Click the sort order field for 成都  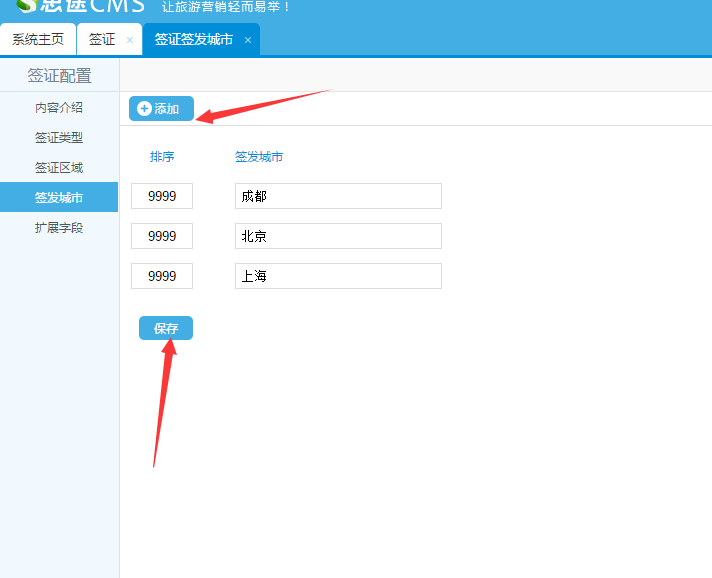(x=162, y=197)
